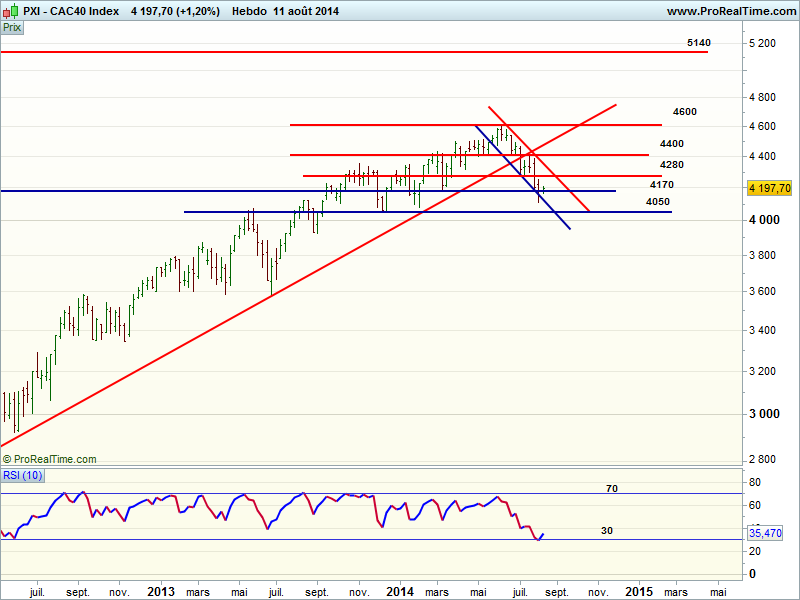This screenshot has width=800, height=600.
Task: Click the © ProRealTime.com watermark
Action: [x=50, y=459]
